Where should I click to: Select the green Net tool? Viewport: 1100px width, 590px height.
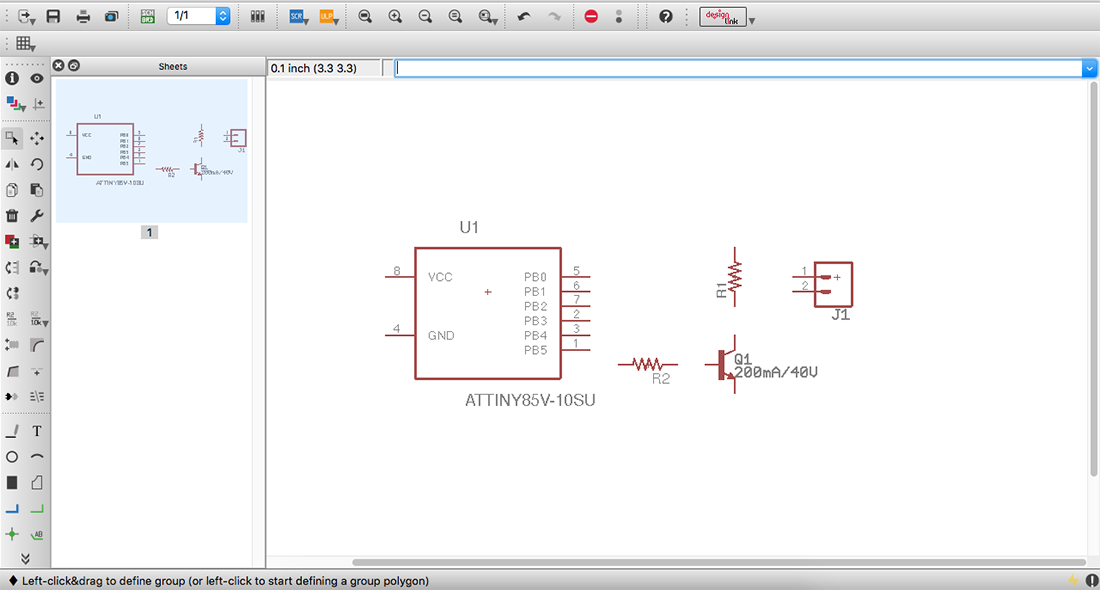tap(37, 509)
